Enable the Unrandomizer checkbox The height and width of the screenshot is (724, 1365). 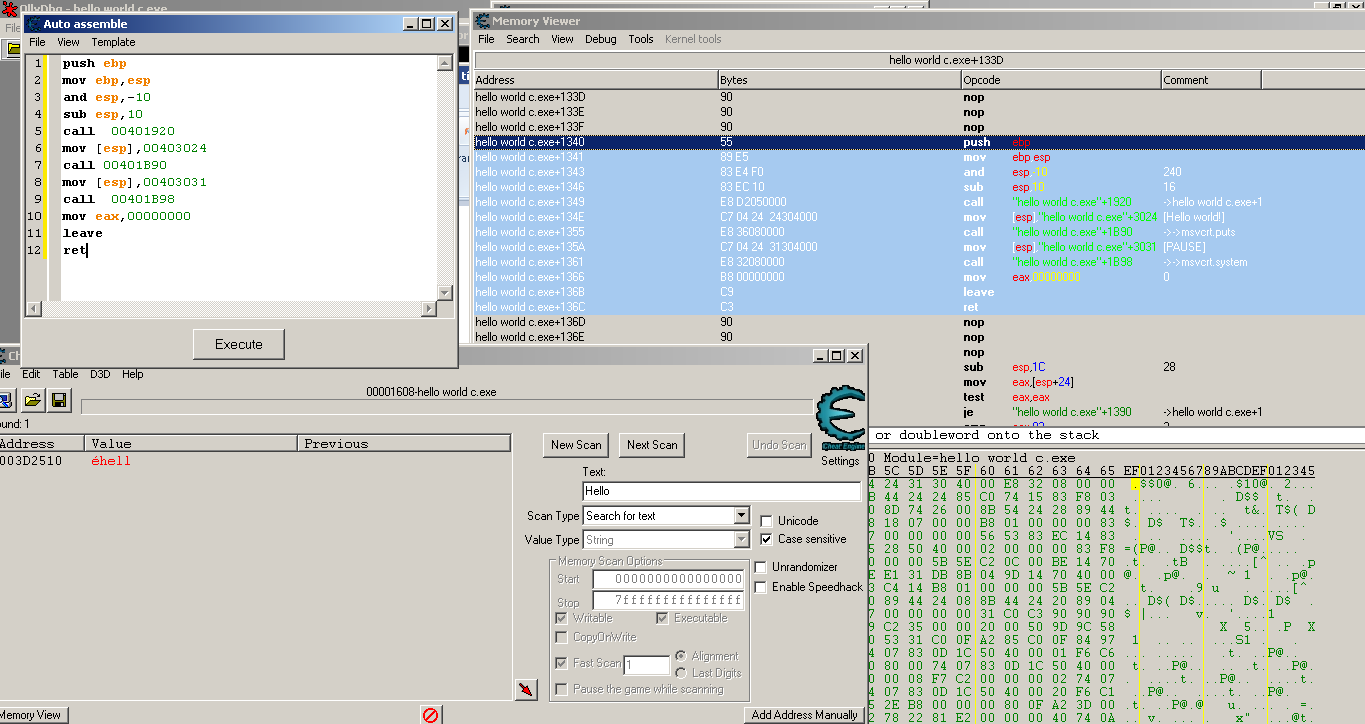click(760, 567)
